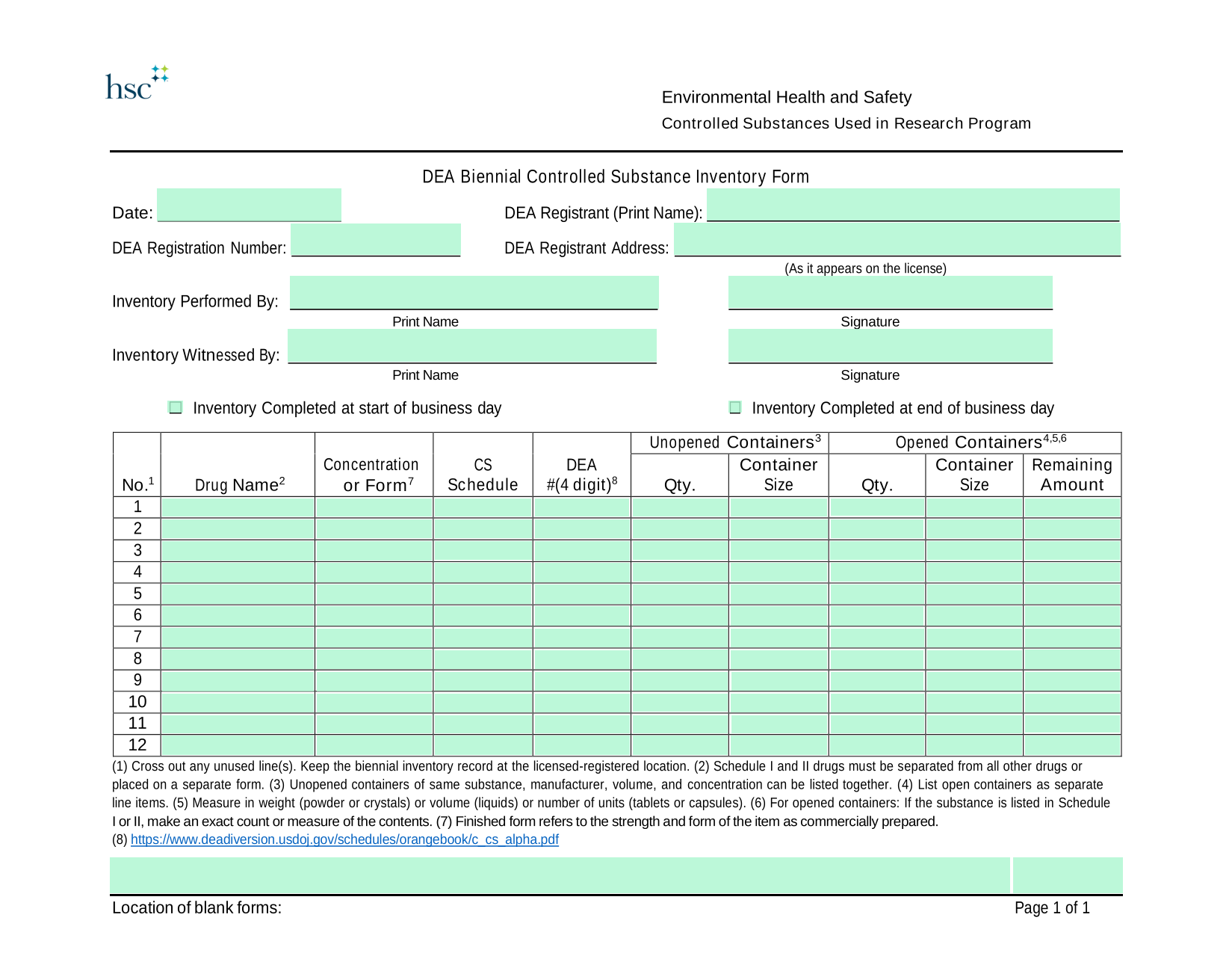This screenshot has height=953, width=1232.
Task: Click Unopened Qty cell in row 4
Action: [x=680, y=573]
